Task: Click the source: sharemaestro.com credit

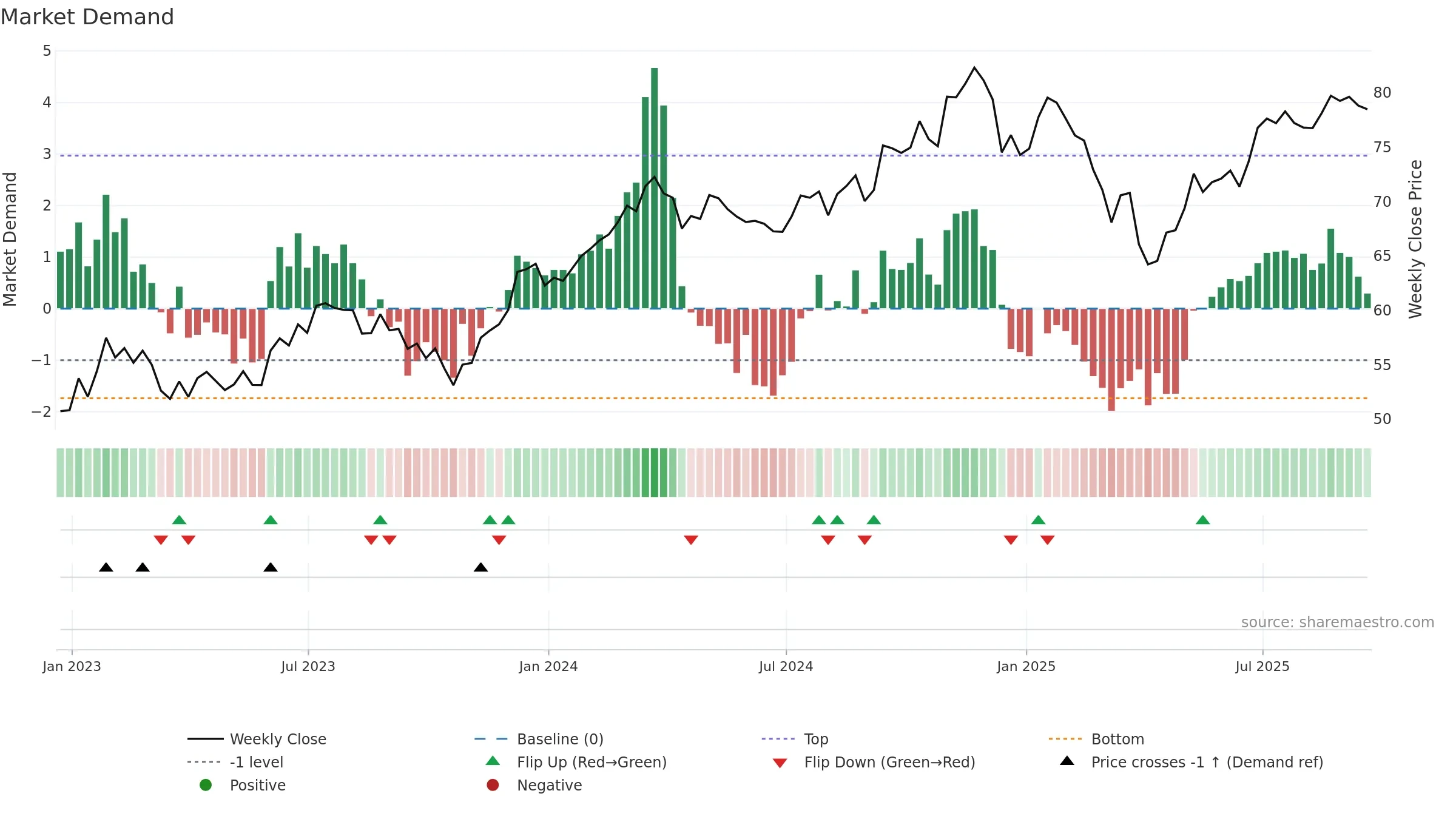Action: point(1338,622)
